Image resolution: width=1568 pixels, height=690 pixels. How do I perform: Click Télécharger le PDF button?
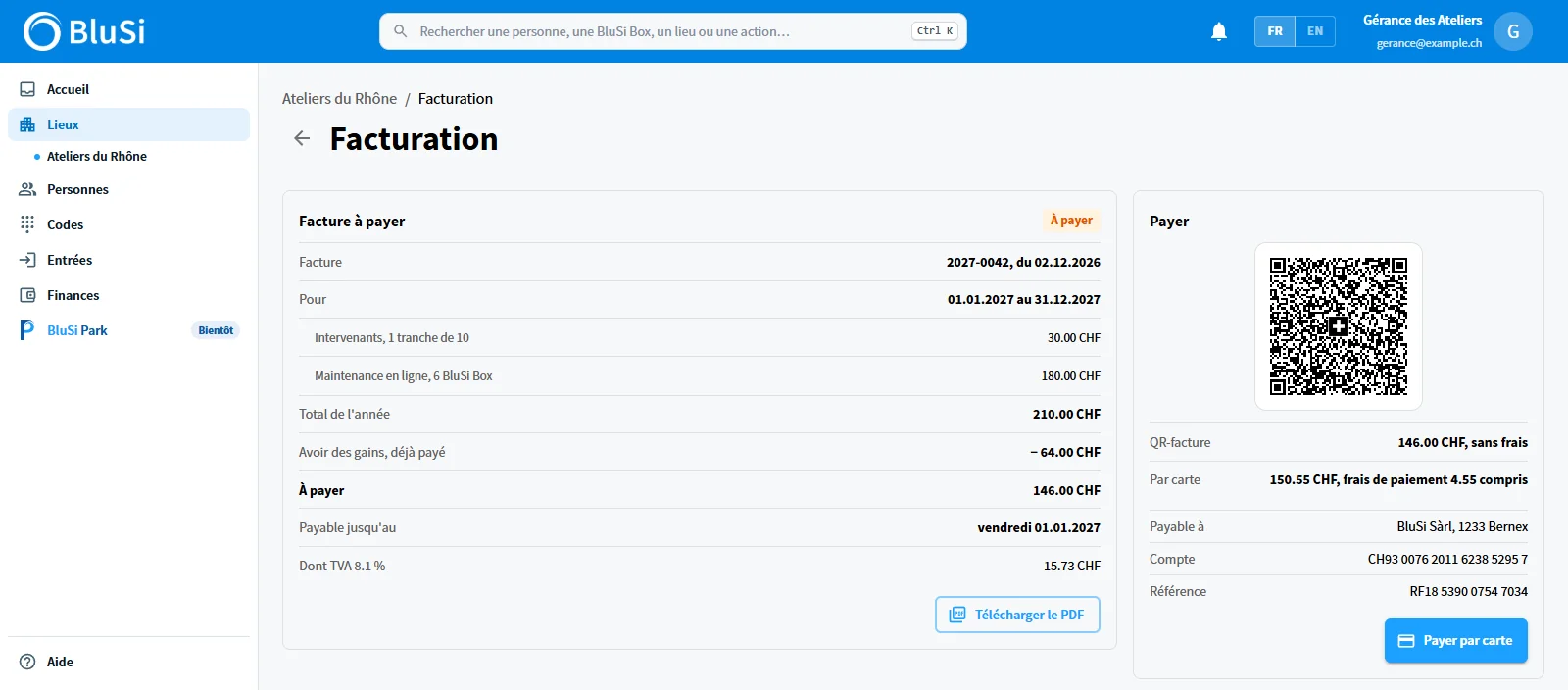coord(1017,615)
